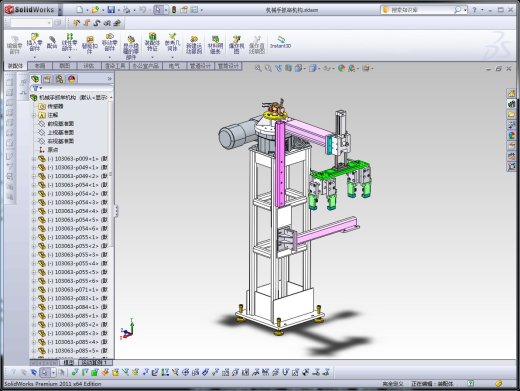Image resolution: width=520 pixels, height=391 pixels.
Task: Expand the 103063-p009<1> component node
Action: click(x=34, y=159)
